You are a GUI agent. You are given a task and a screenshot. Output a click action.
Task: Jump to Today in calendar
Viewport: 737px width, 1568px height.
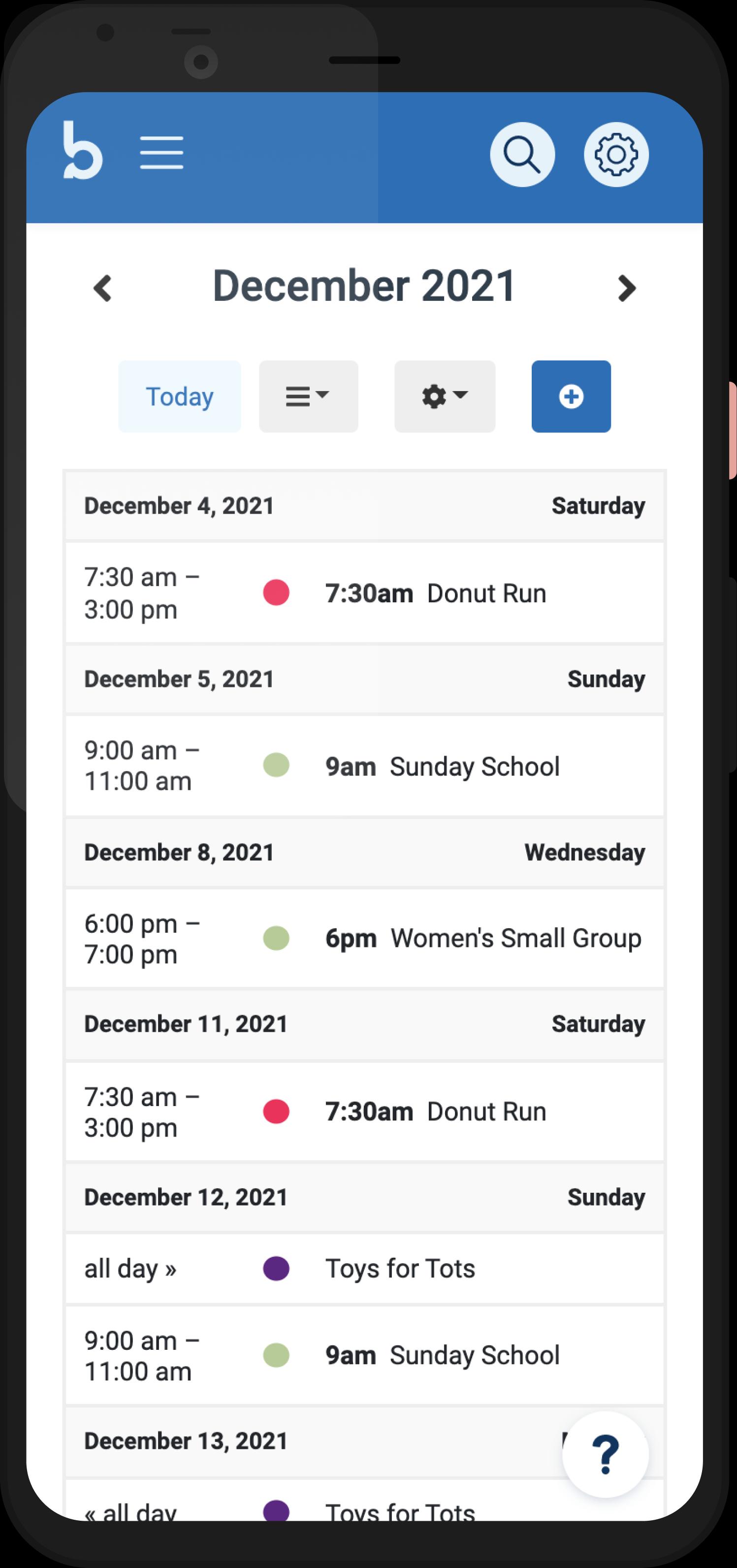180,397
